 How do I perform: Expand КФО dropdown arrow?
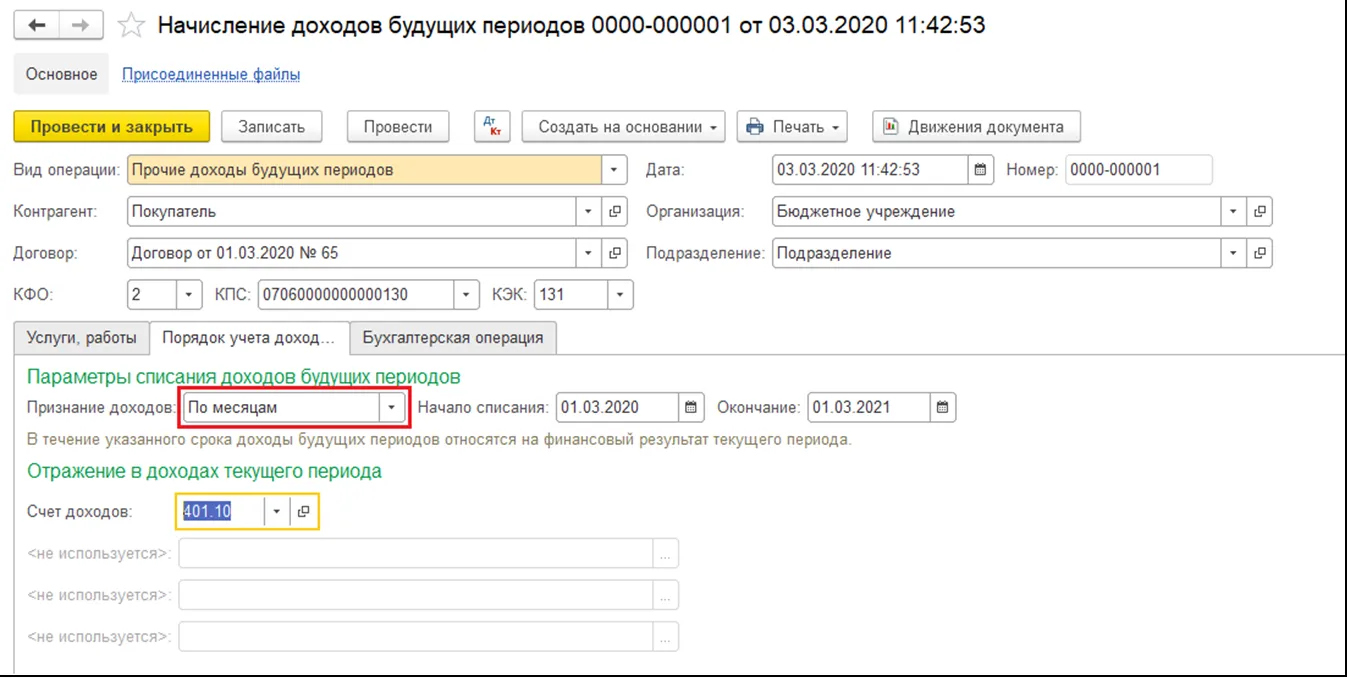point(190,295)
